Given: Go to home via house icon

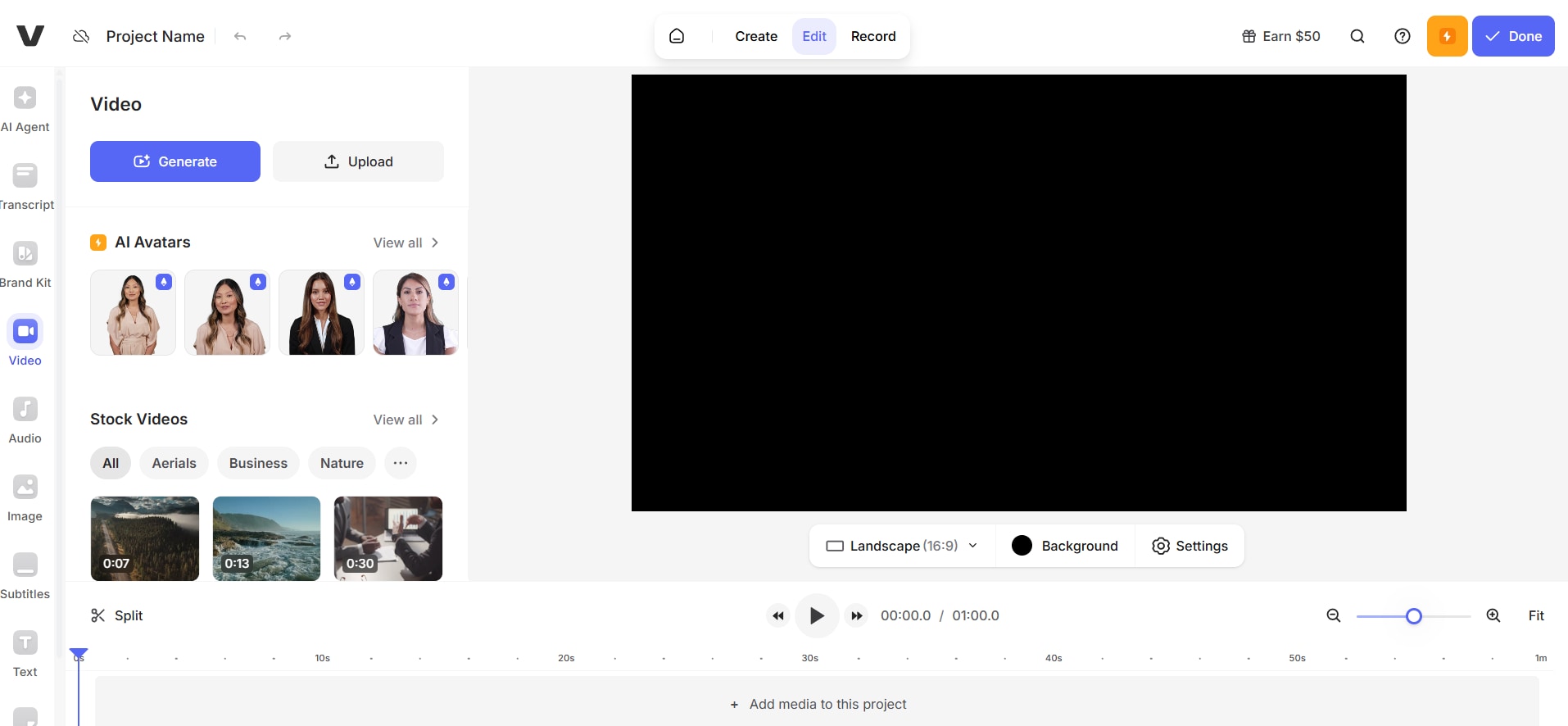Looking at the screenshot, I should pyautogui.click(x=677, y=36).
